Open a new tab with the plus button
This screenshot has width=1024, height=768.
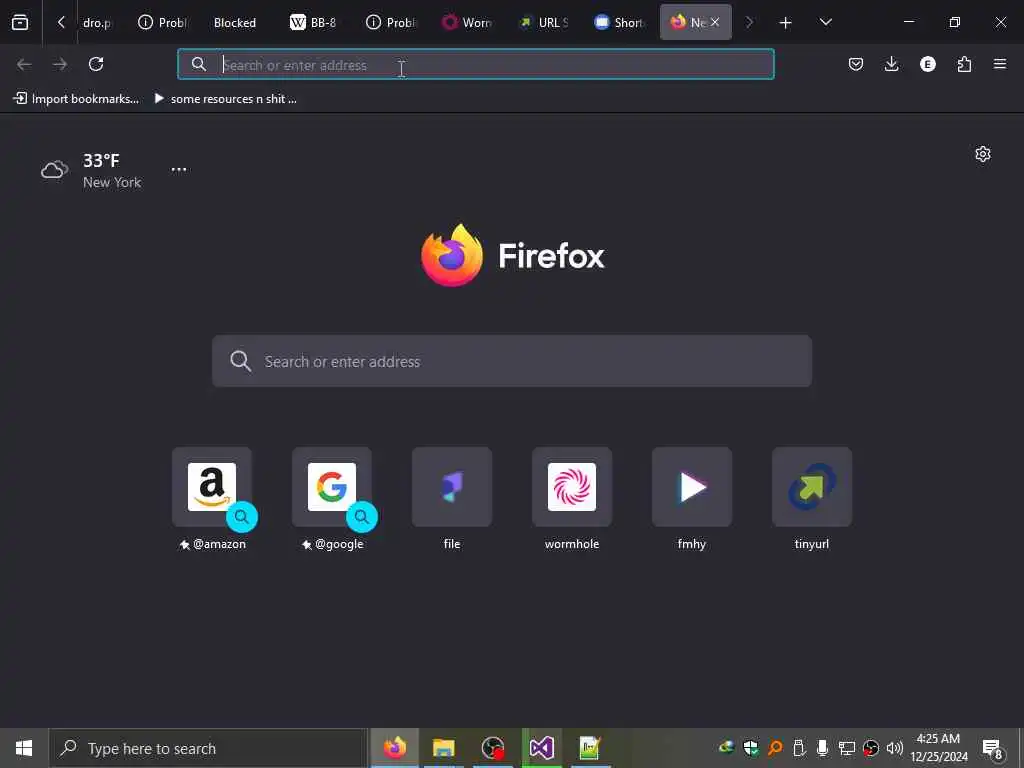point(786,23)
